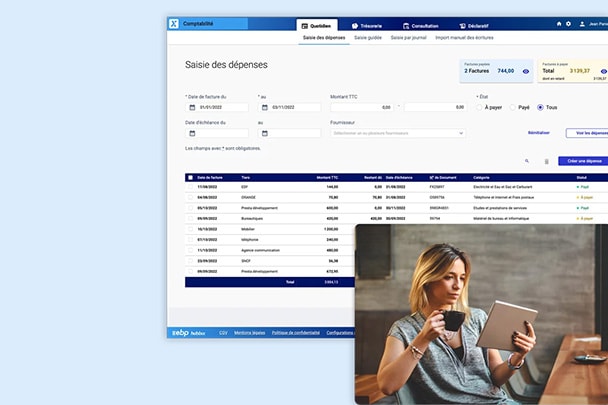Click the 'ORANGE' tiers cell
Screen dimensions: 608x405
[x=249, y=197]
